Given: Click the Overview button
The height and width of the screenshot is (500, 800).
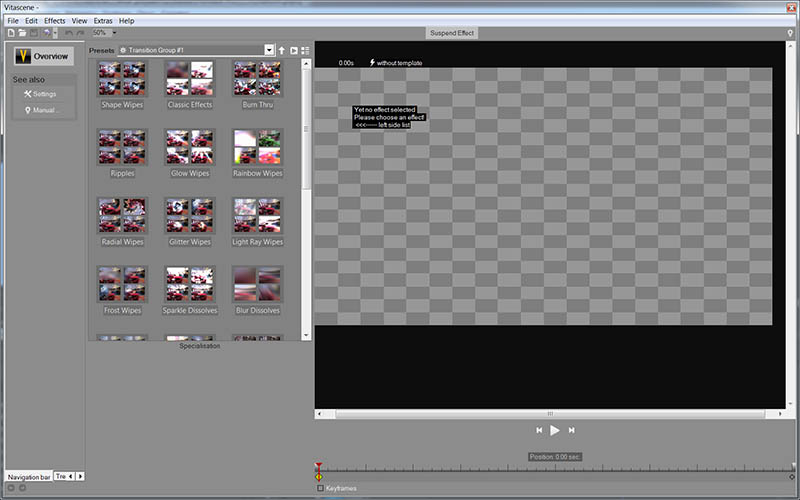Looking at the screenshot, I should point(44,56).
